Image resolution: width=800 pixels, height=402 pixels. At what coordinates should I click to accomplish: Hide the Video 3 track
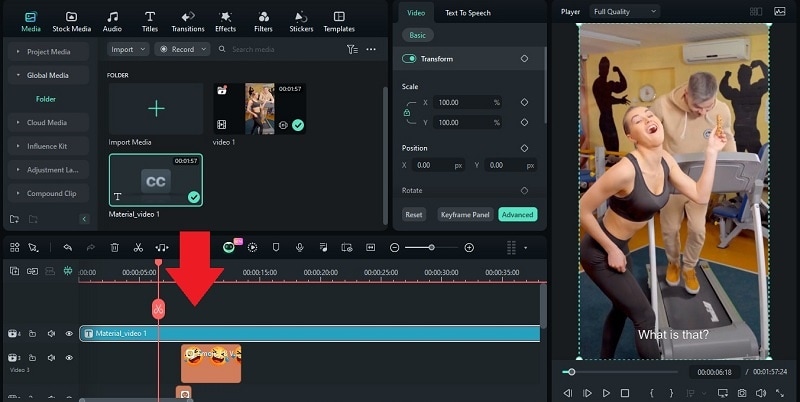click(69, 358)
